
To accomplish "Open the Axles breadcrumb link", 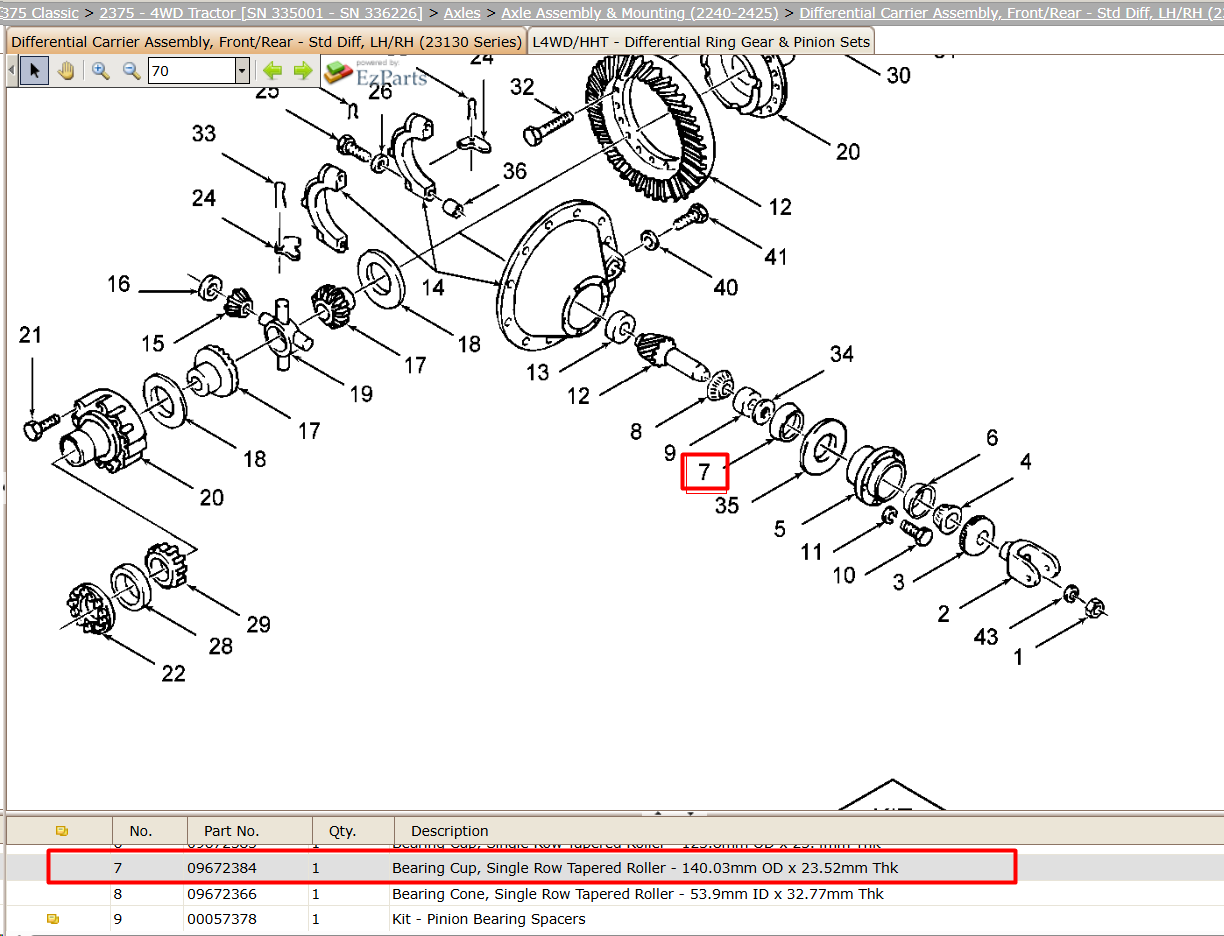I will (x=462, y=13).
